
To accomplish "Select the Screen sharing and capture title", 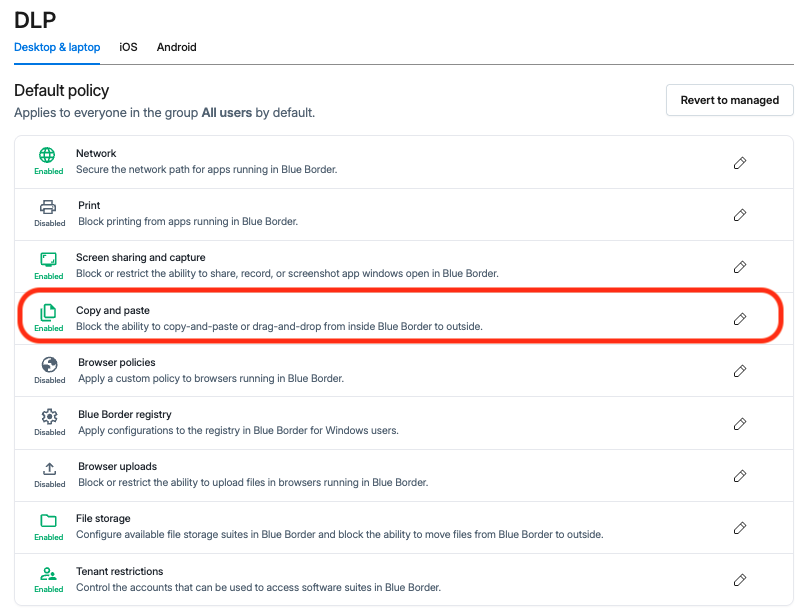I will click(x=140, y=258).
